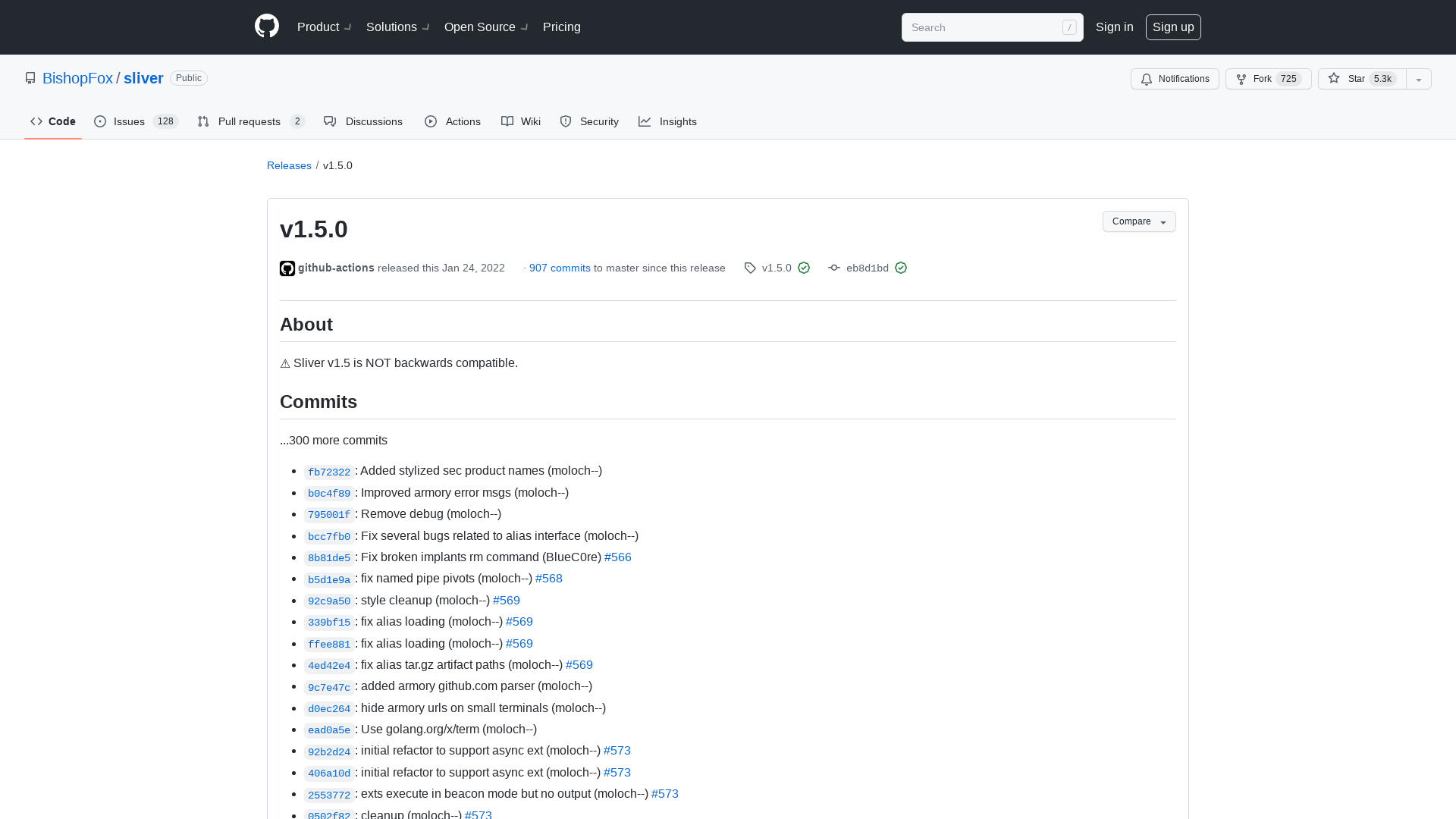Star the sliver repository
Viewport: 1456px width, 819px height.
[1362, 79]
